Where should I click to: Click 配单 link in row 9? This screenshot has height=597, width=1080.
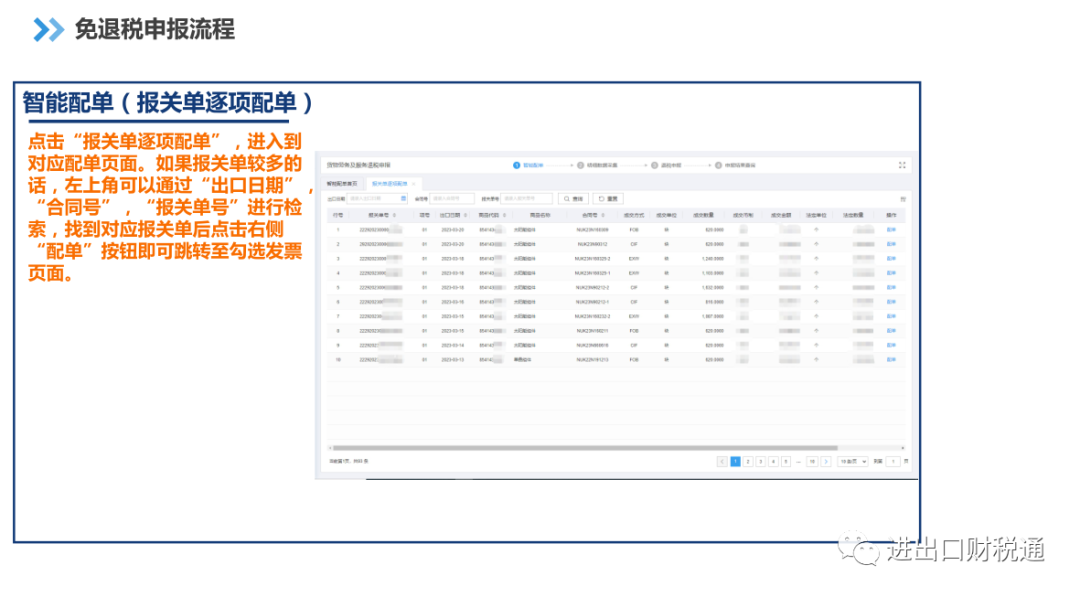pyautogui.click(x=891, y=346)
